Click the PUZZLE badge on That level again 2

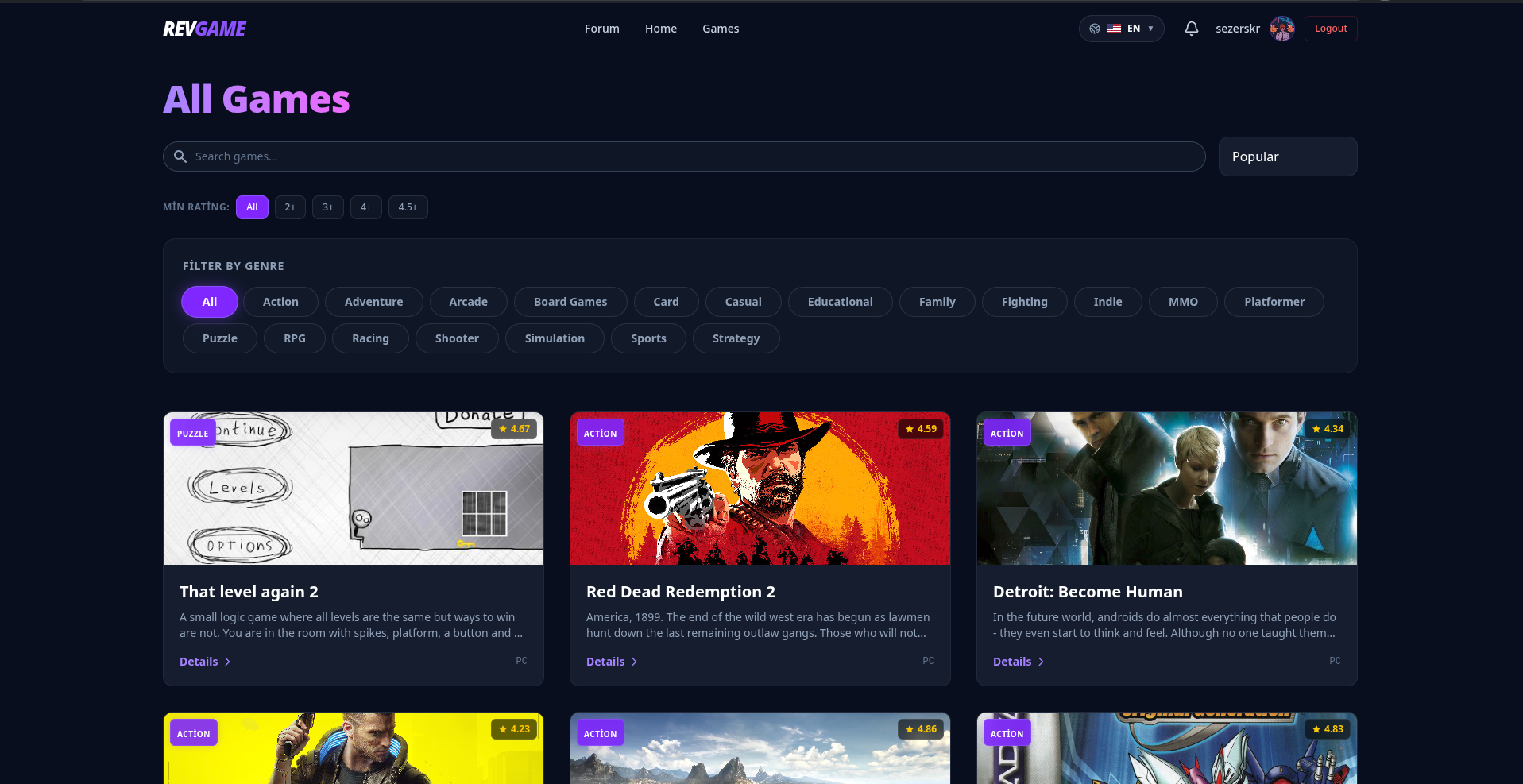tap(191, 433)
